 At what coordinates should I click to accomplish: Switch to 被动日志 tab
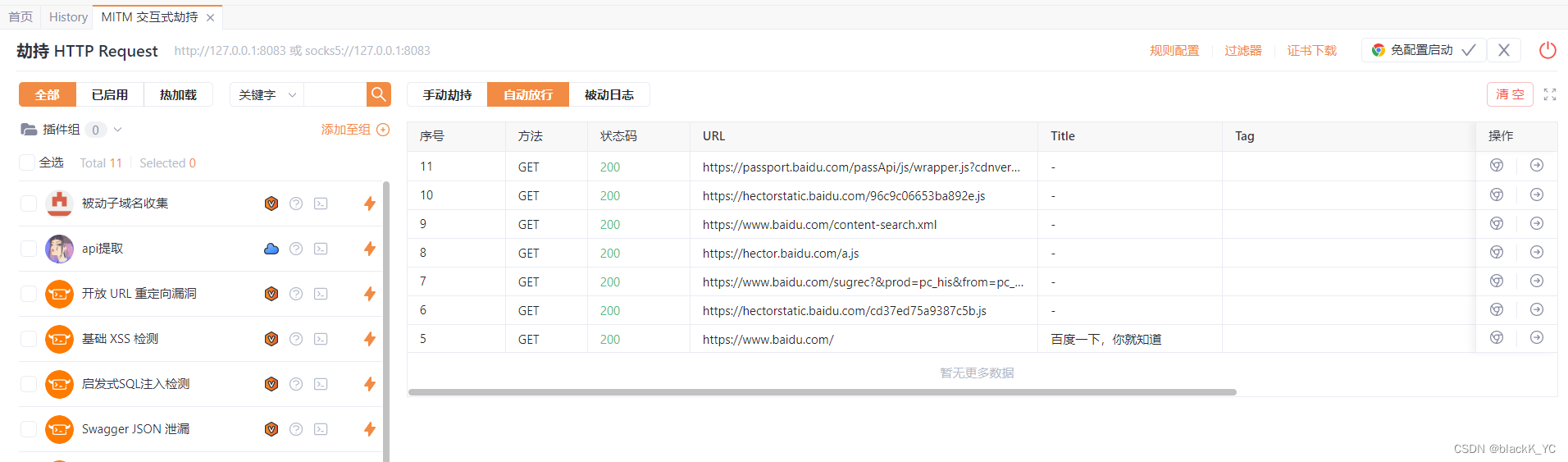click(x=609, y=94)
